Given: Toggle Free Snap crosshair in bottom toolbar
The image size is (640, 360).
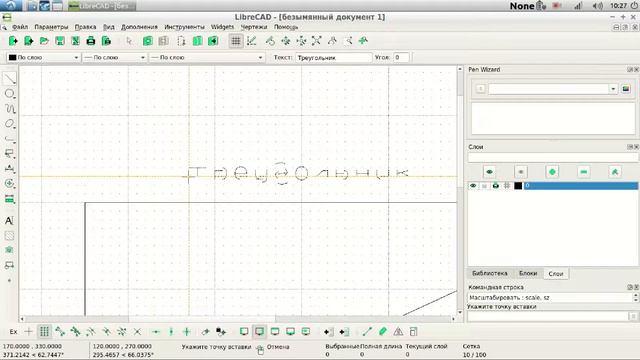Looking at the screenshot, I should tap(29, 332).
